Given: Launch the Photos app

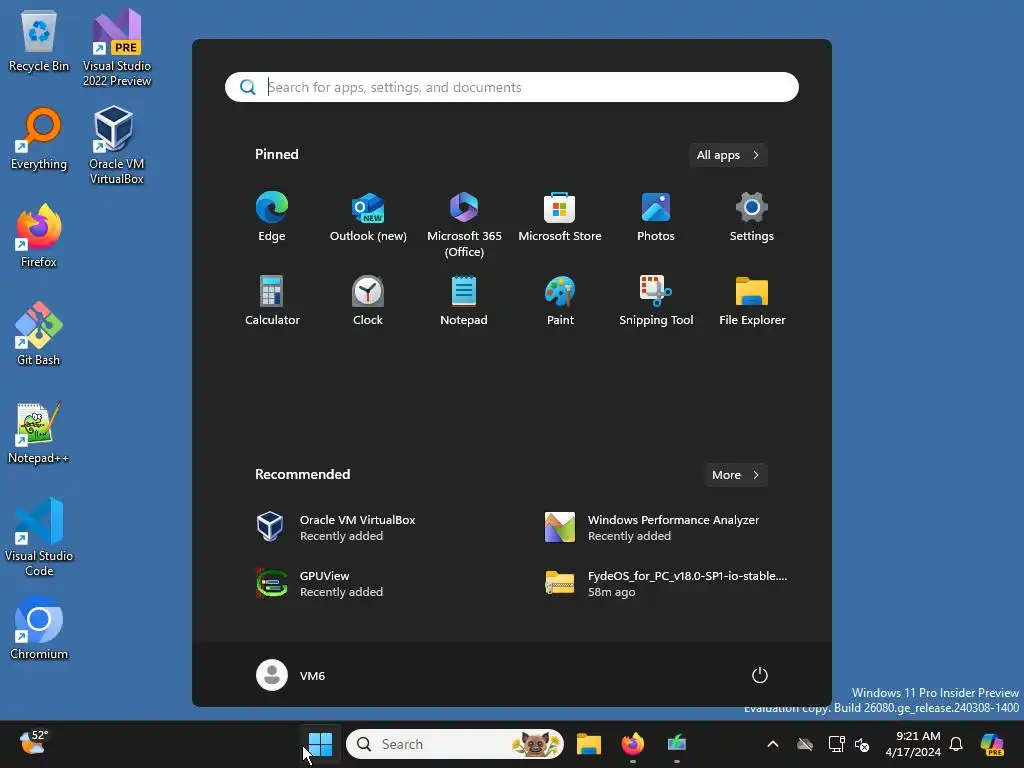Looking at the screenshot, I should 656,217.
